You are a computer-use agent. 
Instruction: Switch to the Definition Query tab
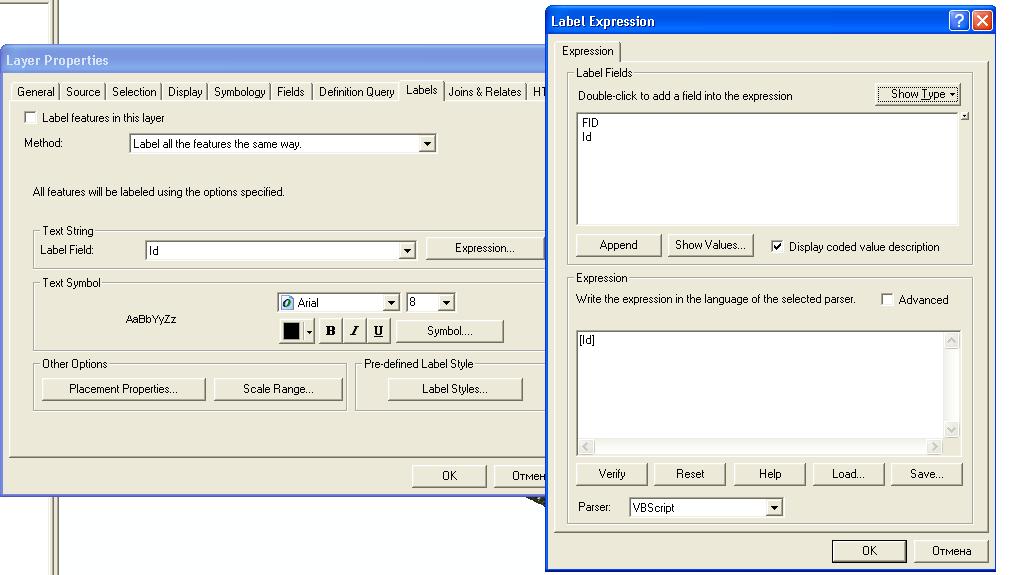tap(357, 92)
